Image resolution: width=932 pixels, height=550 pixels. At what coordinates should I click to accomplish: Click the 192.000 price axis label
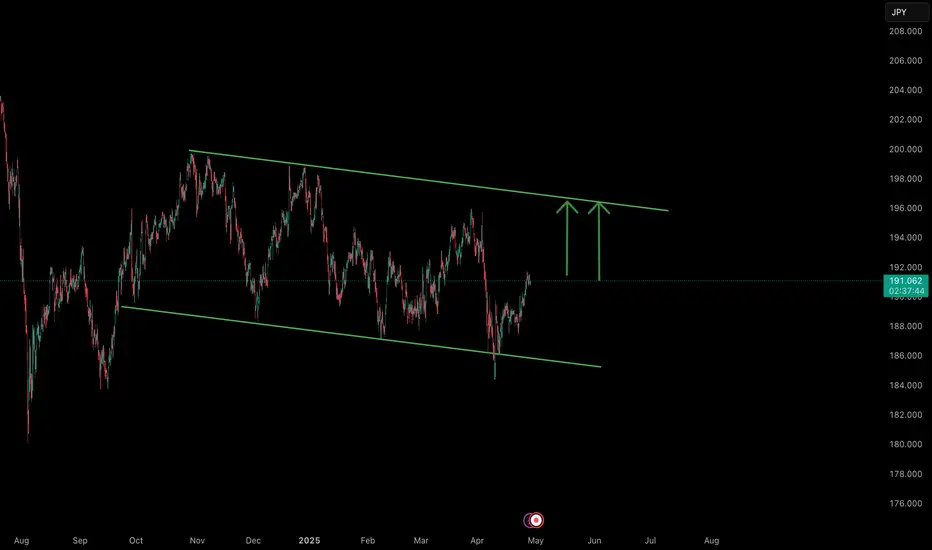pos(905,267)
